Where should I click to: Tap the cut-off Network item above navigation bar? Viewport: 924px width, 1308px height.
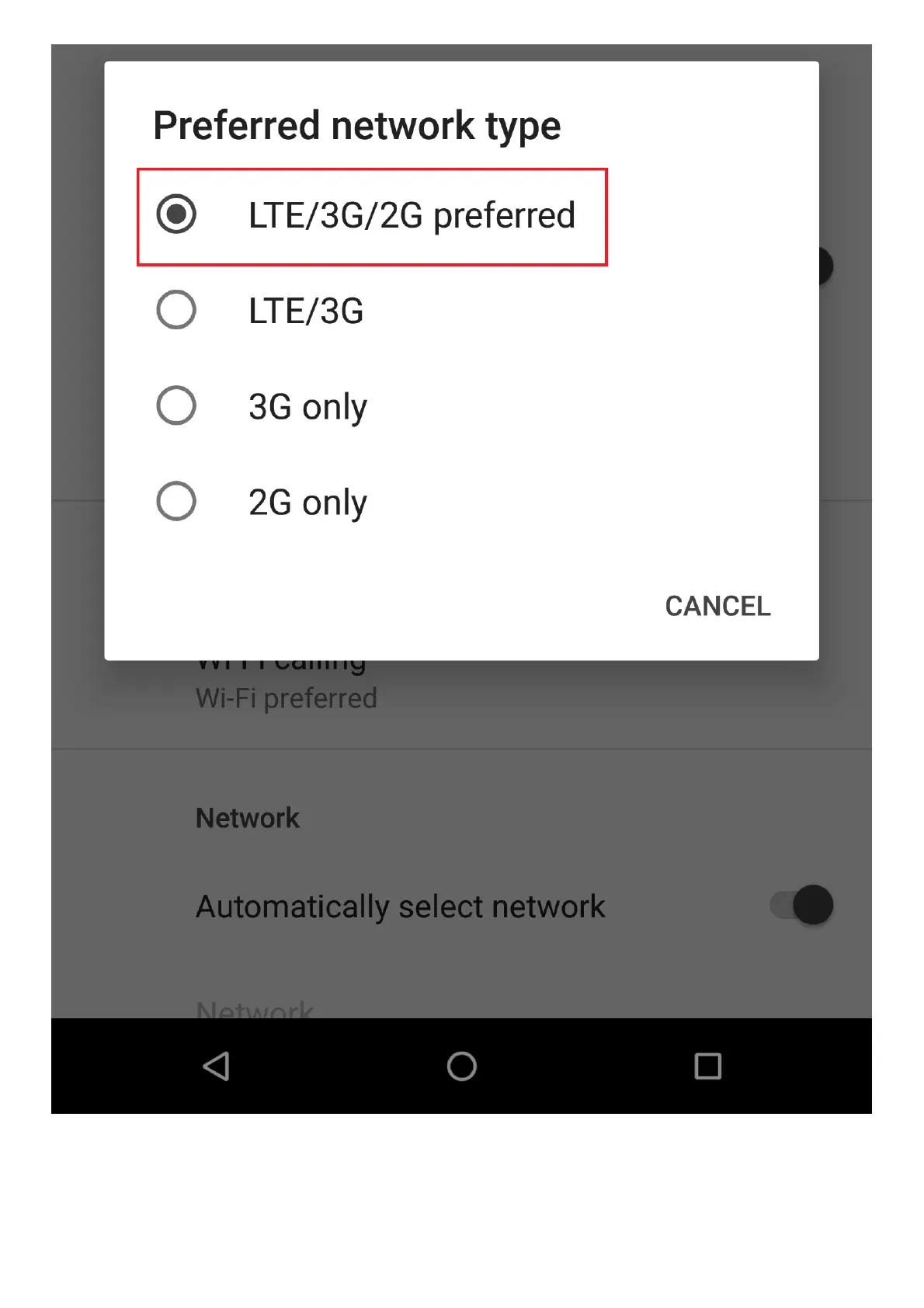coord(255,1008)
